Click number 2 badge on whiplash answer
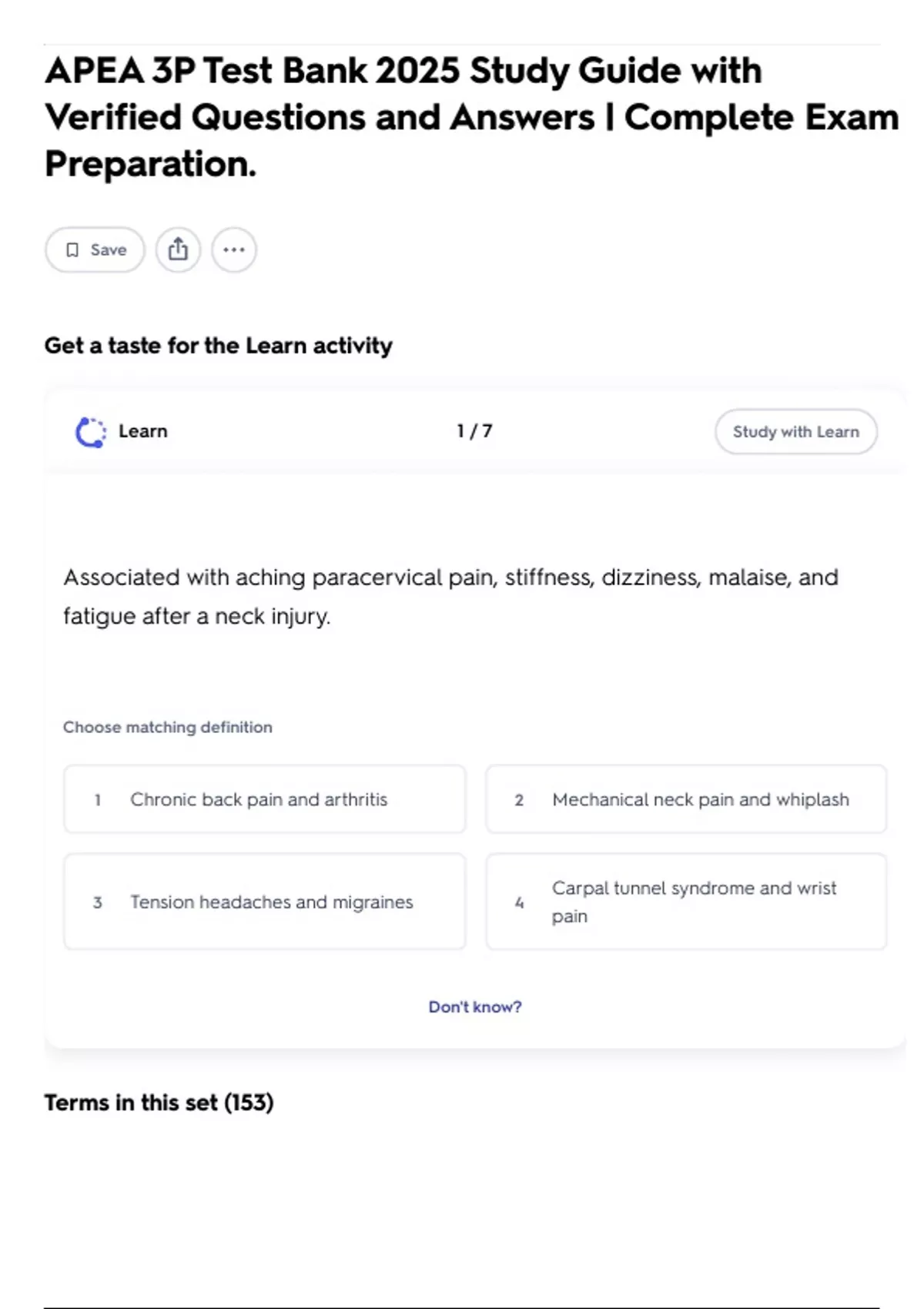Image resolution: width=924 pixels, height=1309 pixels. (x=519, y=800)
